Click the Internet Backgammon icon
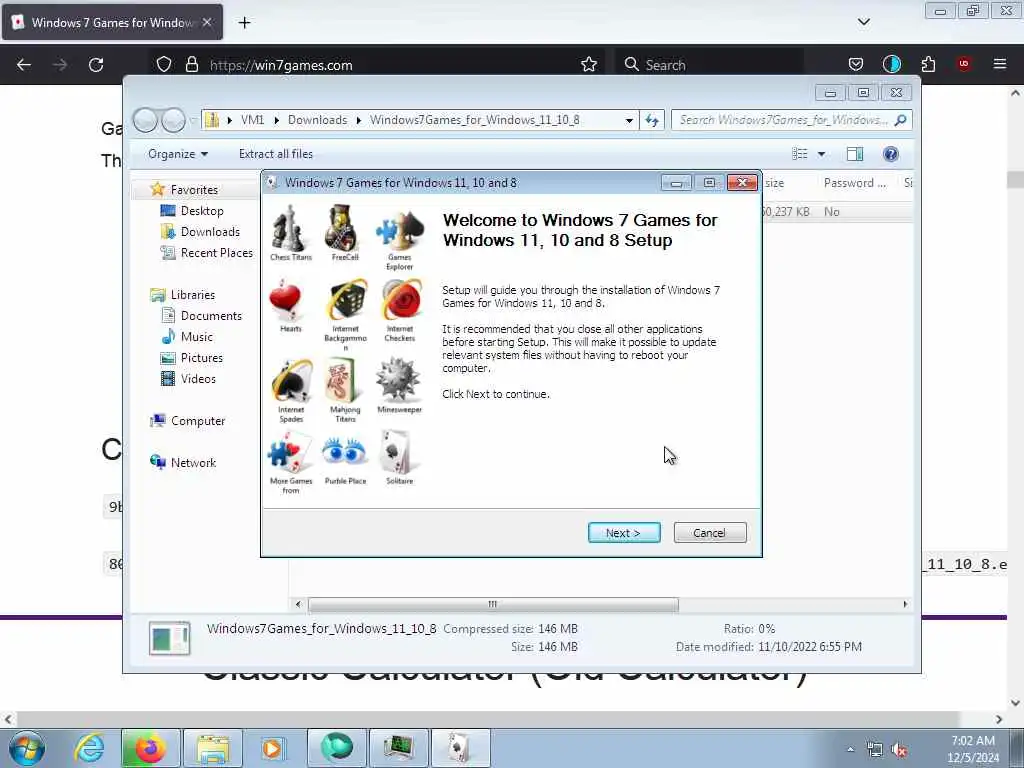Image resolution: width=1024 pixels, height=768 pixels. [x=346, y=300]
